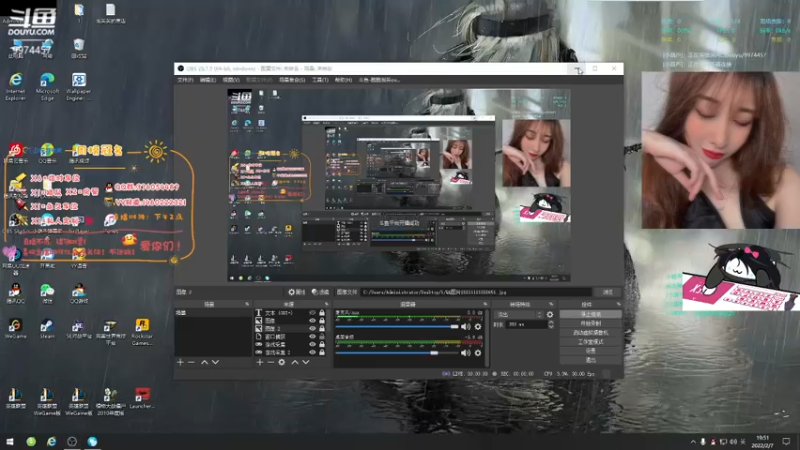Mute the desktop audio speaker icon
Screen dimensions: 800x450
pyautogui.click(x=466, y=353)
